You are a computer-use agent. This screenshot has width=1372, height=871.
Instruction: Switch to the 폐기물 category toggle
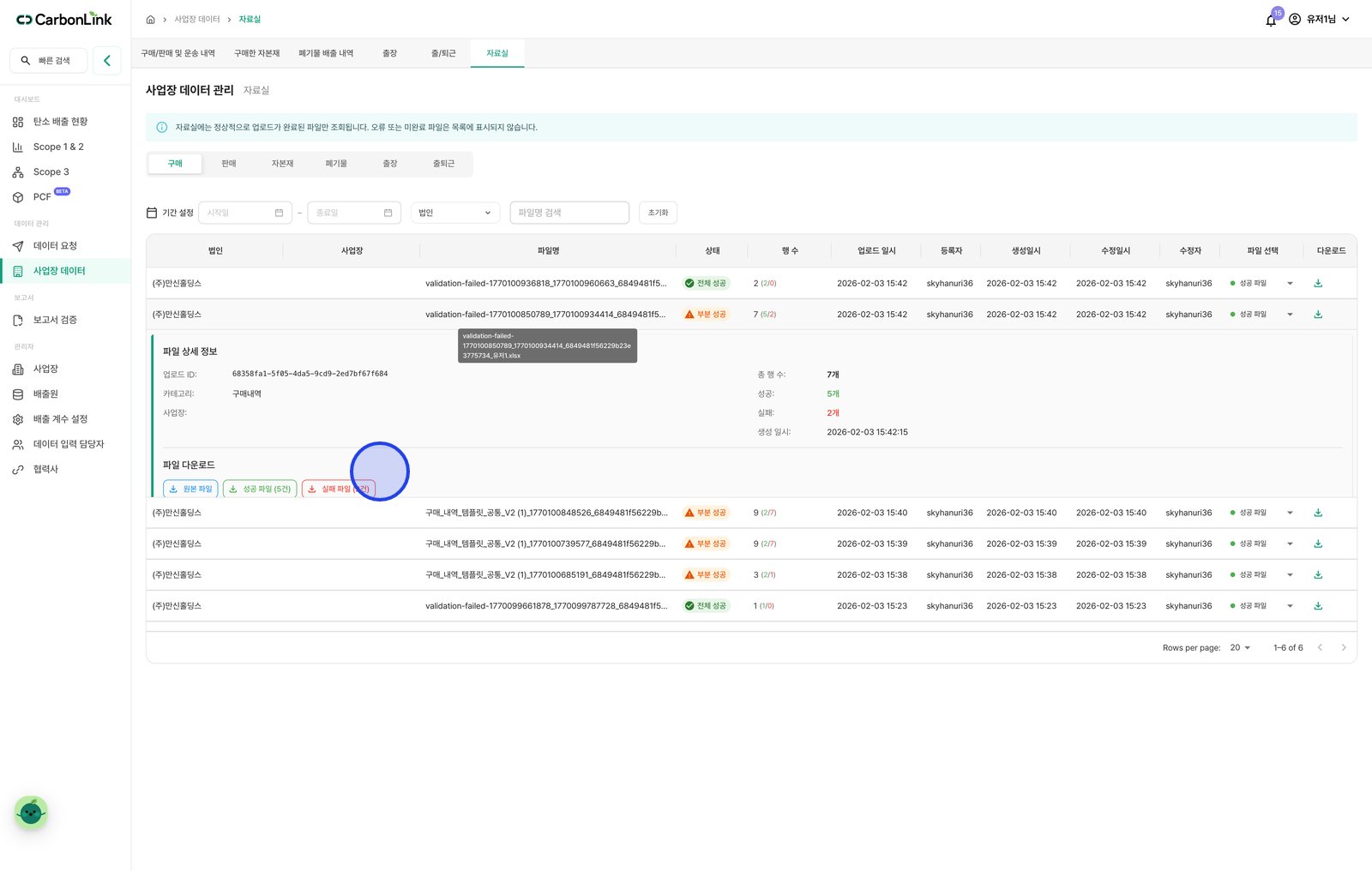336,164
